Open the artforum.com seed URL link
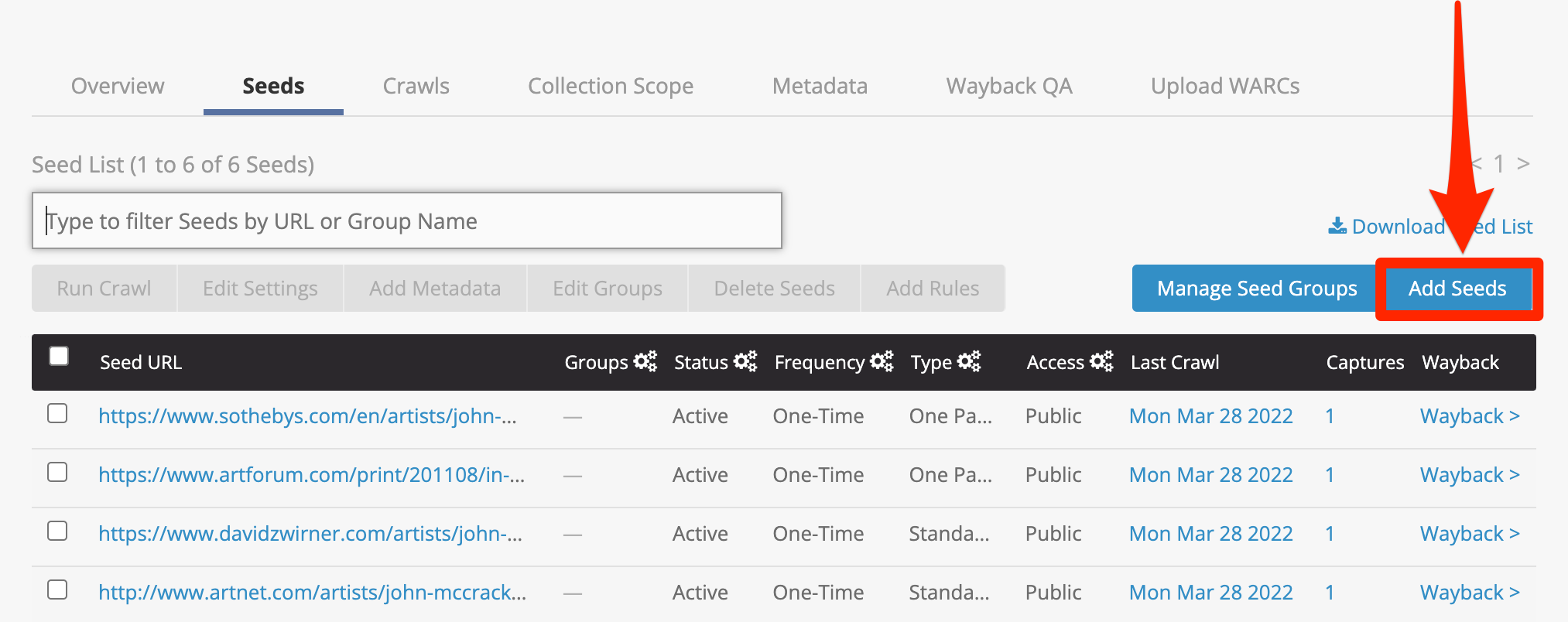The image size is (1568, 622). 311,475
